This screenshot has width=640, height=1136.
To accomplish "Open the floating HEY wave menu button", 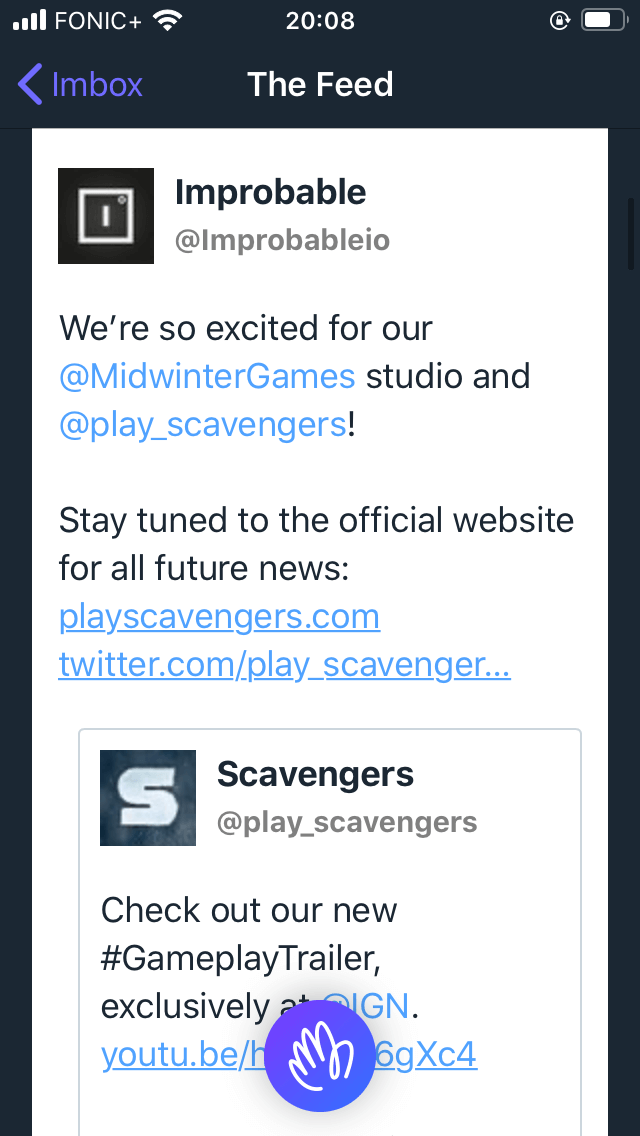I will [x=320, y=1056].
